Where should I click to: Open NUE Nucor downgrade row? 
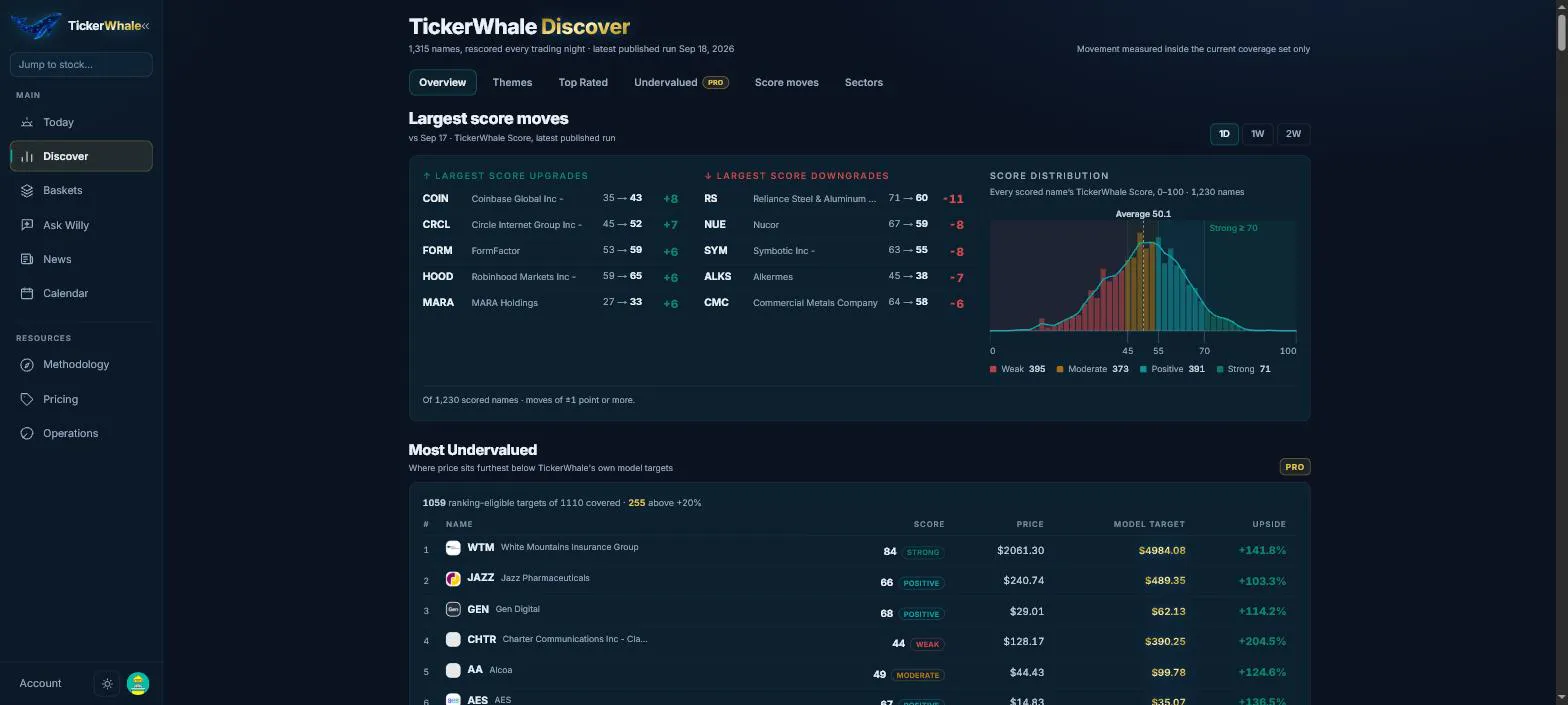[x=834, y=224]
